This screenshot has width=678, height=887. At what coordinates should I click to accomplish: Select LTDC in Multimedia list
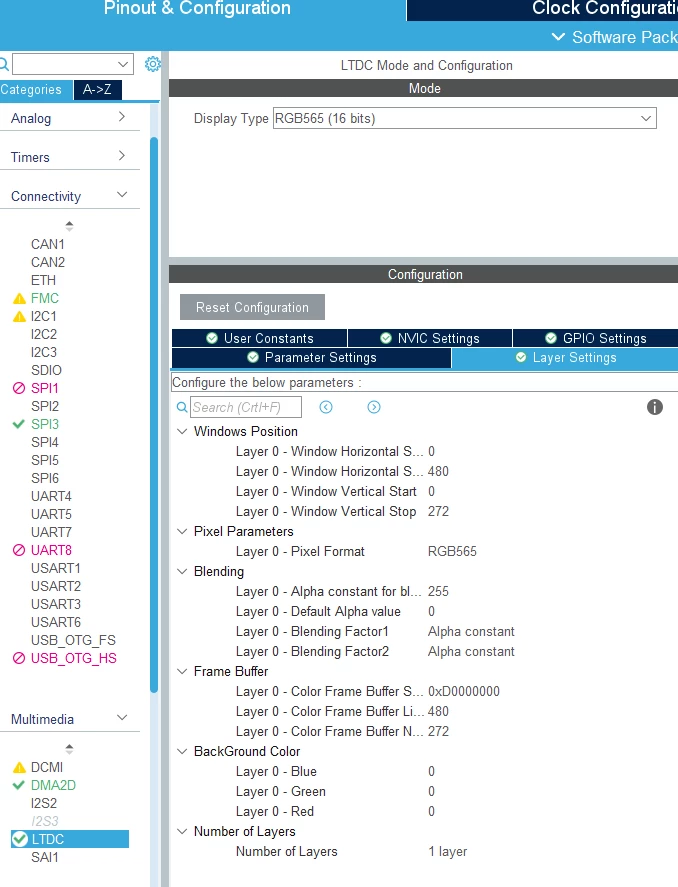pyautogui.click(x=70, y=839)
